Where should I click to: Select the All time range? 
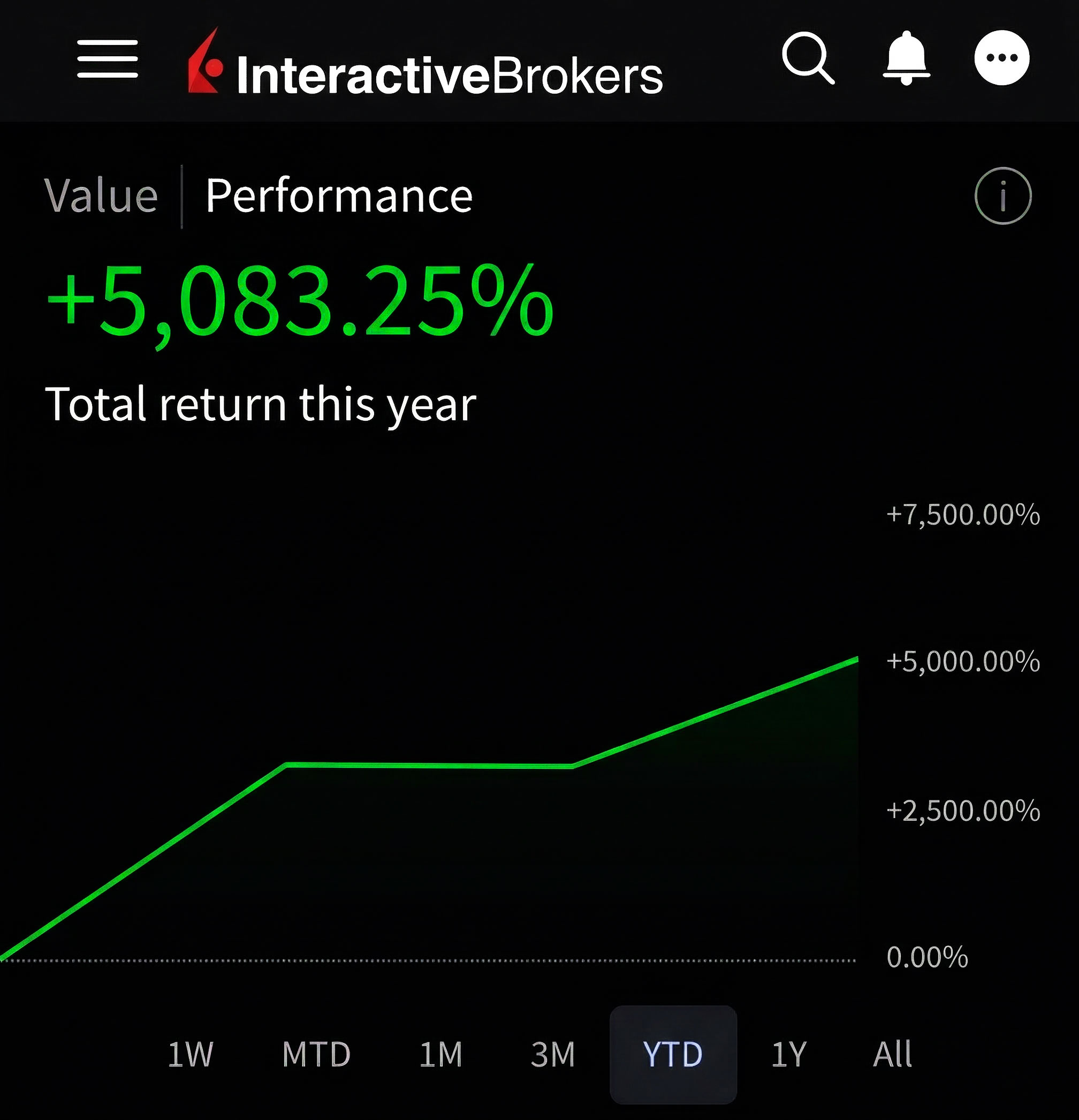892,1054
